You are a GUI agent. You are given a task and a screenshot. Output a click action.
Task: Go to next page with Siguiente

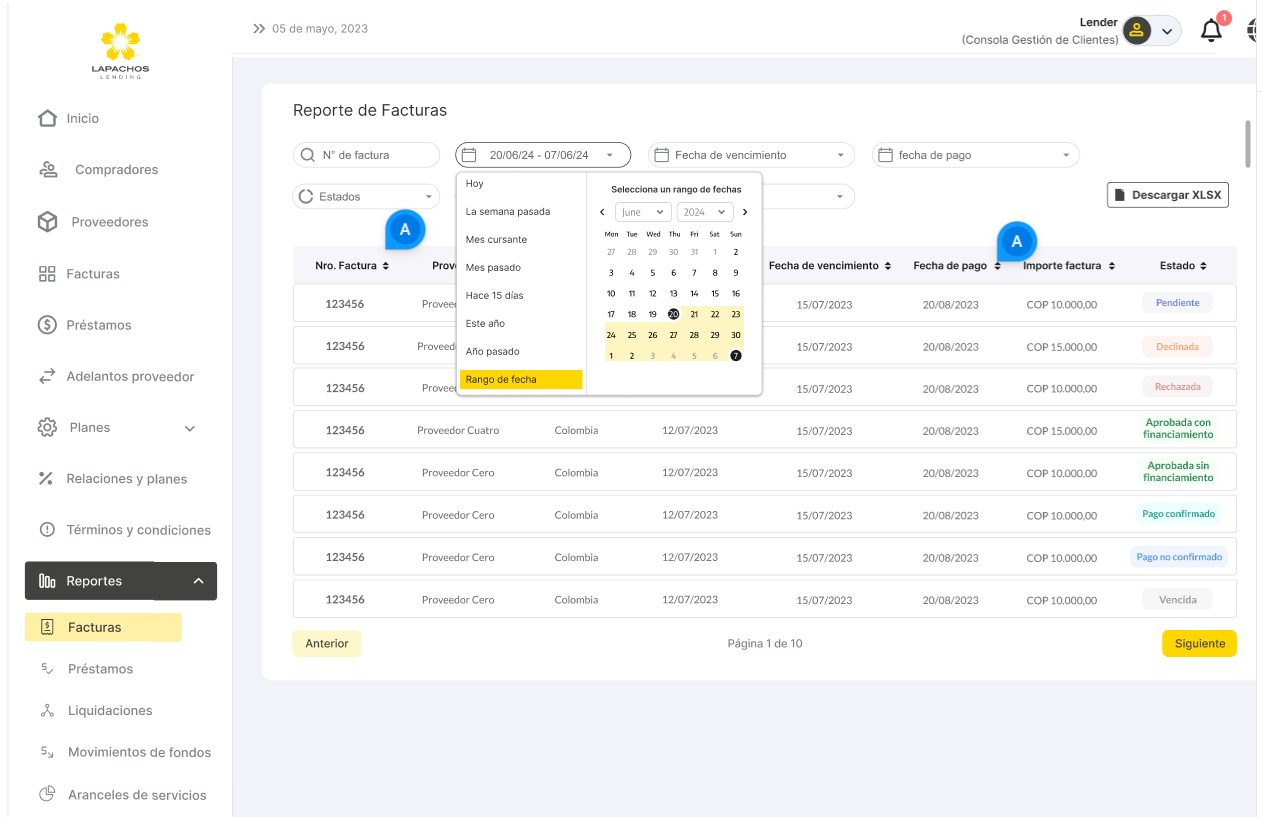click(x=1199, y=644)
